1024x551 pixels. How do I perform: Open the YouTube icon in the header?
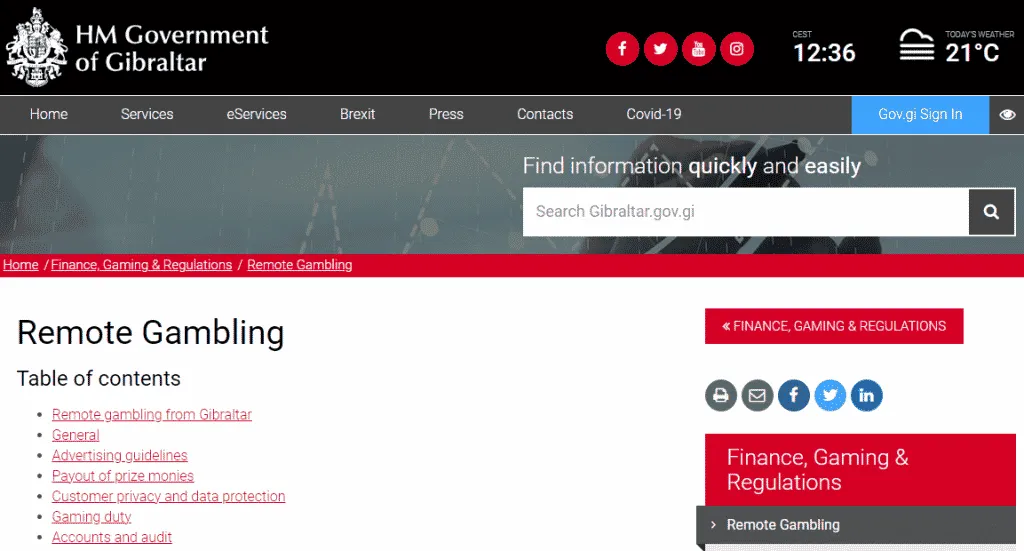pyautogui.click(x=699, y=48)
